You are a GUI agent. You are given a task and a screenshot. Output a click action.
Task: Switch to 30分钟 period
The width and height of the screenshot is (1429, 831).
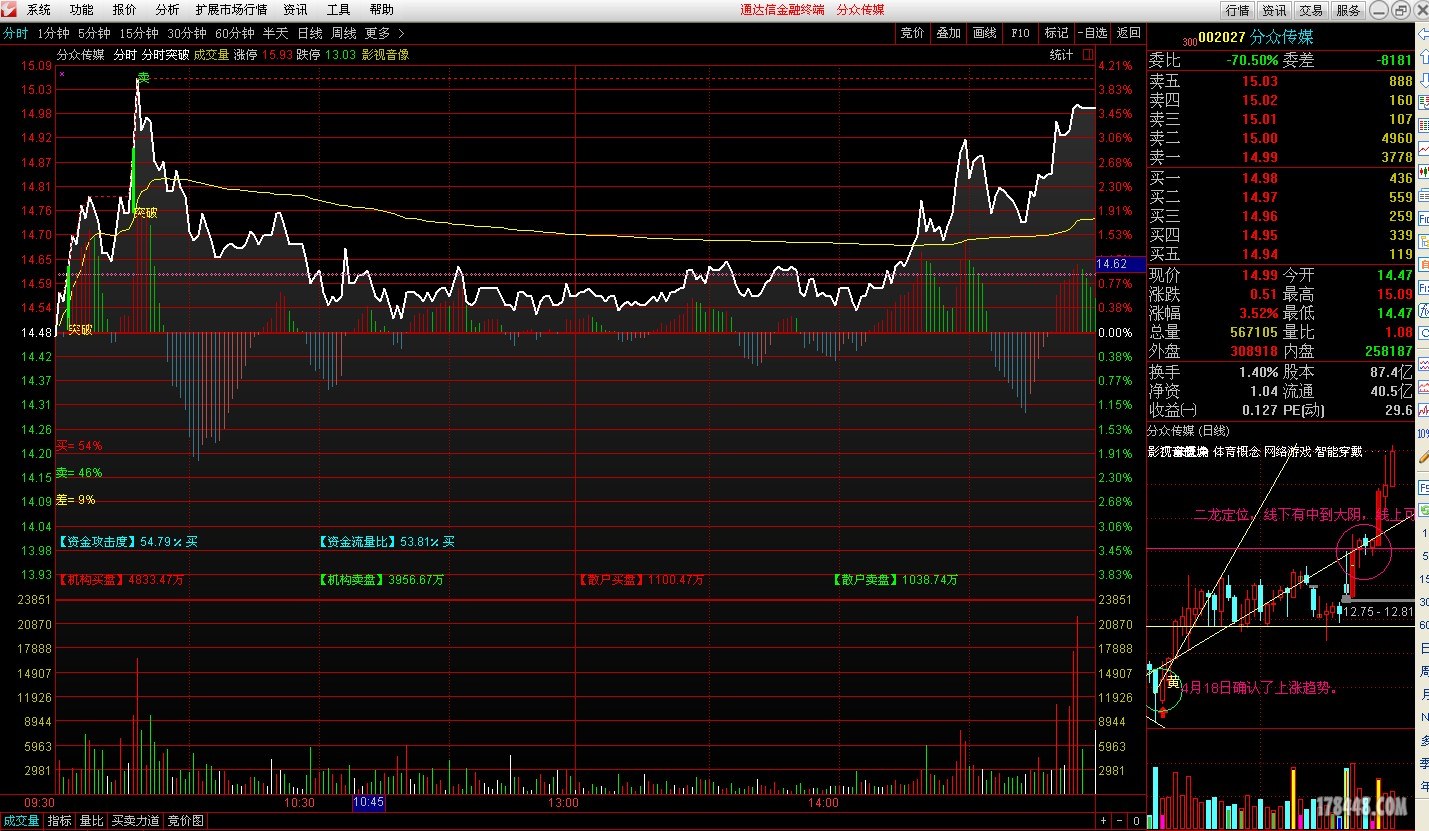[x=187, y=33]
